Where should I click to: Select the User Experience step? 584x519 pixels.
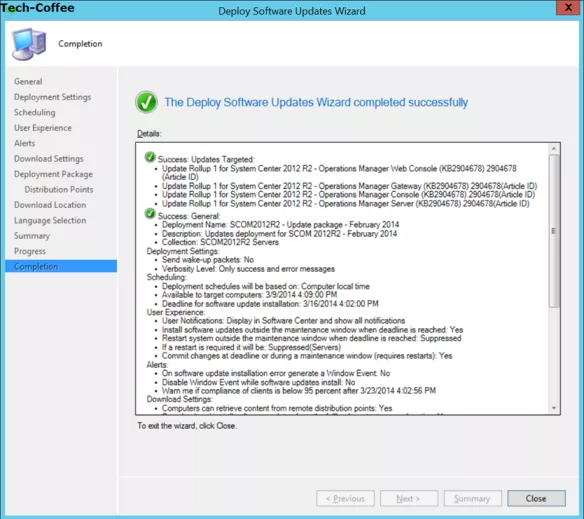(x=43, y=128)
